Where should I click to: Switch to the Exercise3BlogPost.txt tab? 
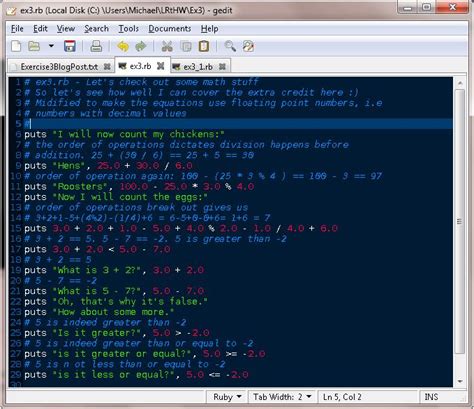coord(59,67)
